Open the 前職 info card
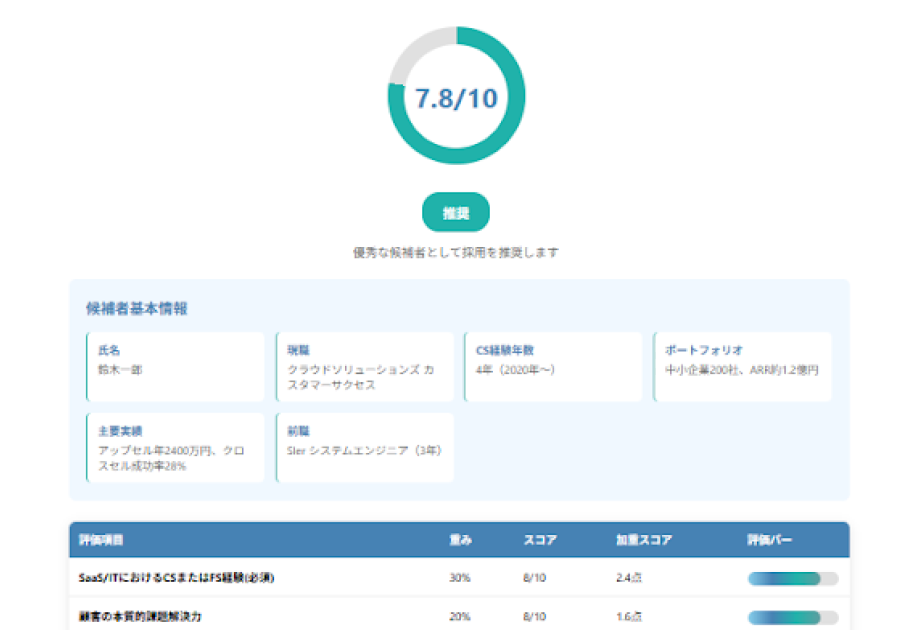The width and height of the screenshot is (912, 630). pos(364,448)
